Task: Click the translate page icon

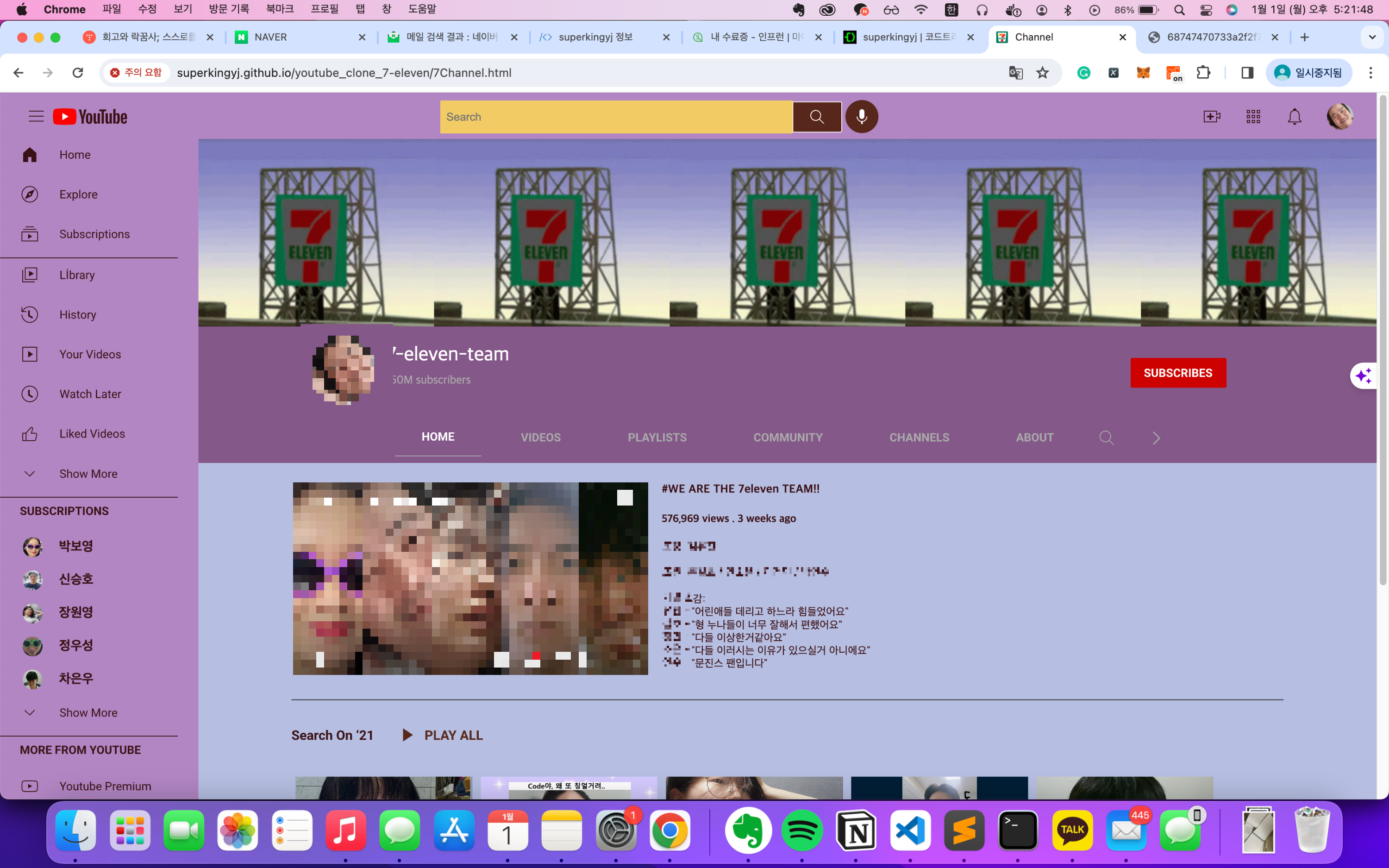Action: click(1015, 73)
